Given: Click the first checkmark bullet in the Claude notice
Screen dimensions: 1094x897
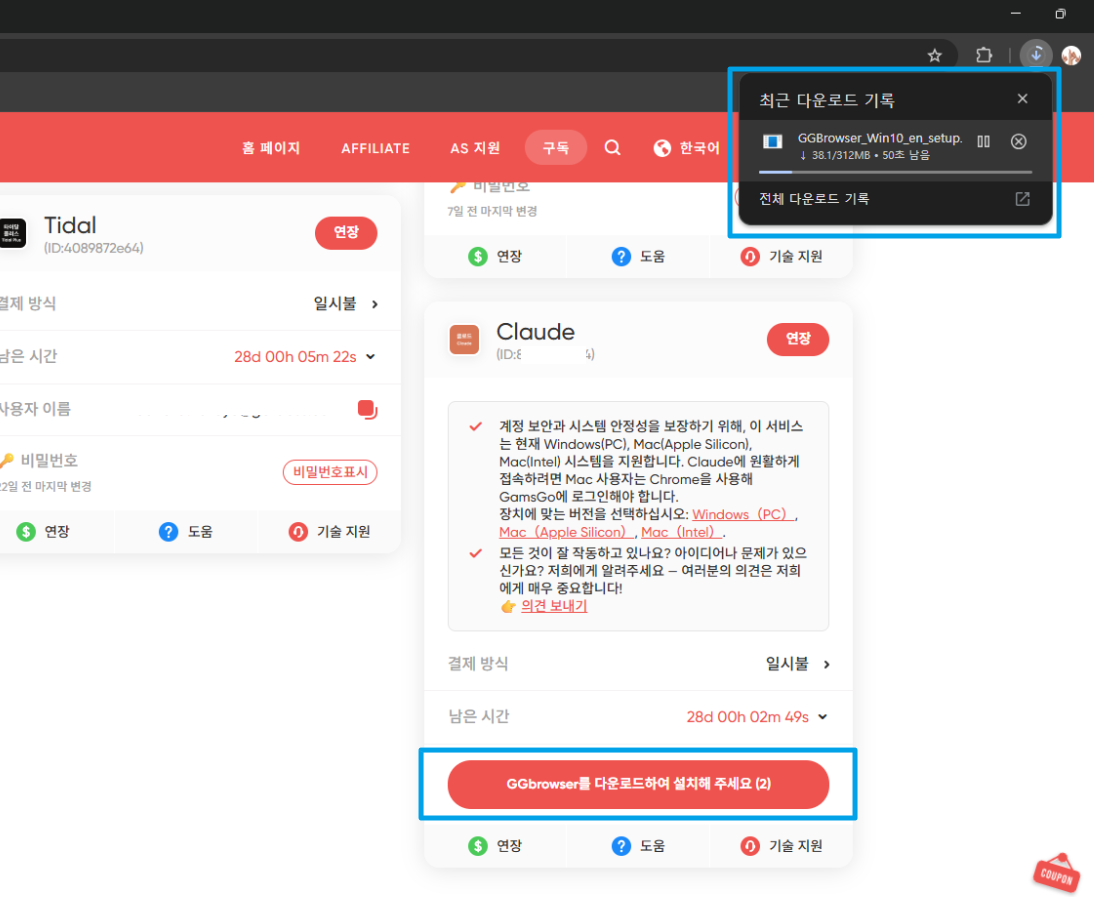Looking at the screenshot, I should tap(476, 426).
